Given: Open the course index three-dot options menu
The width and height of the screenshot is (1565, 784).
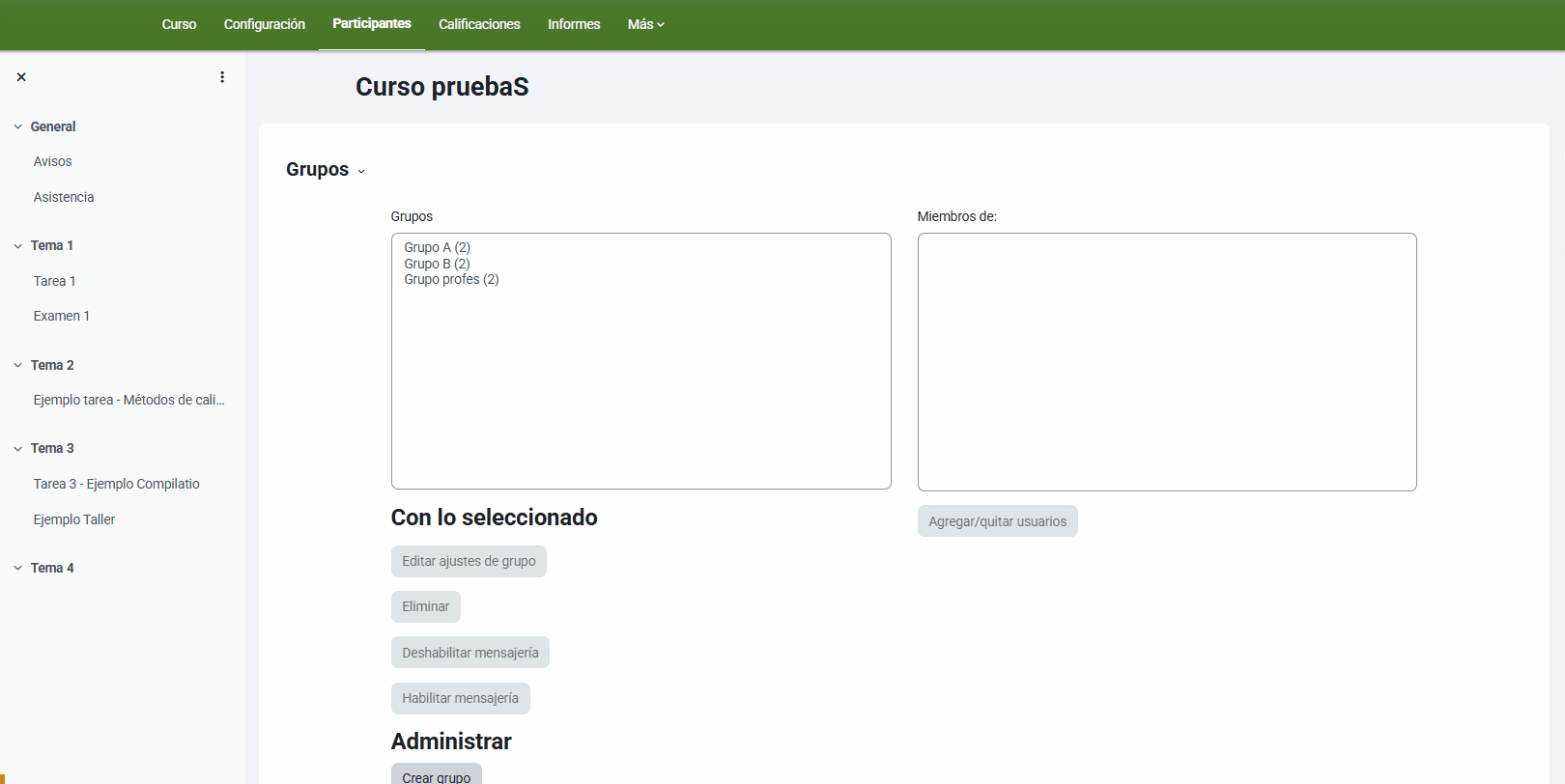Looking at the screenshot, I should 222,77.
